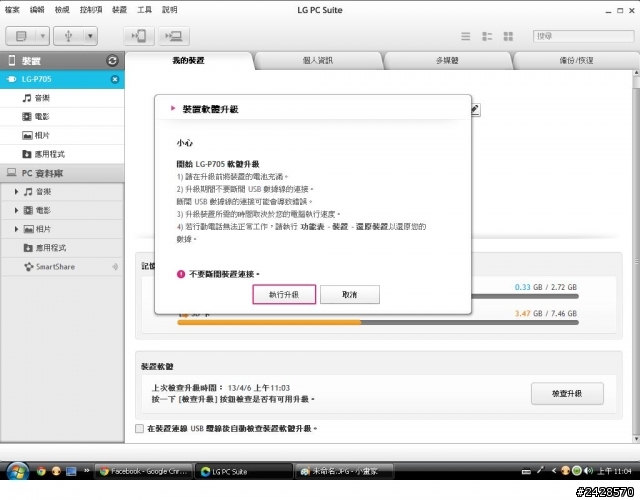Screen dimensions: 640x500
Task: Open the 說明 menu
Action: (169, 10)
